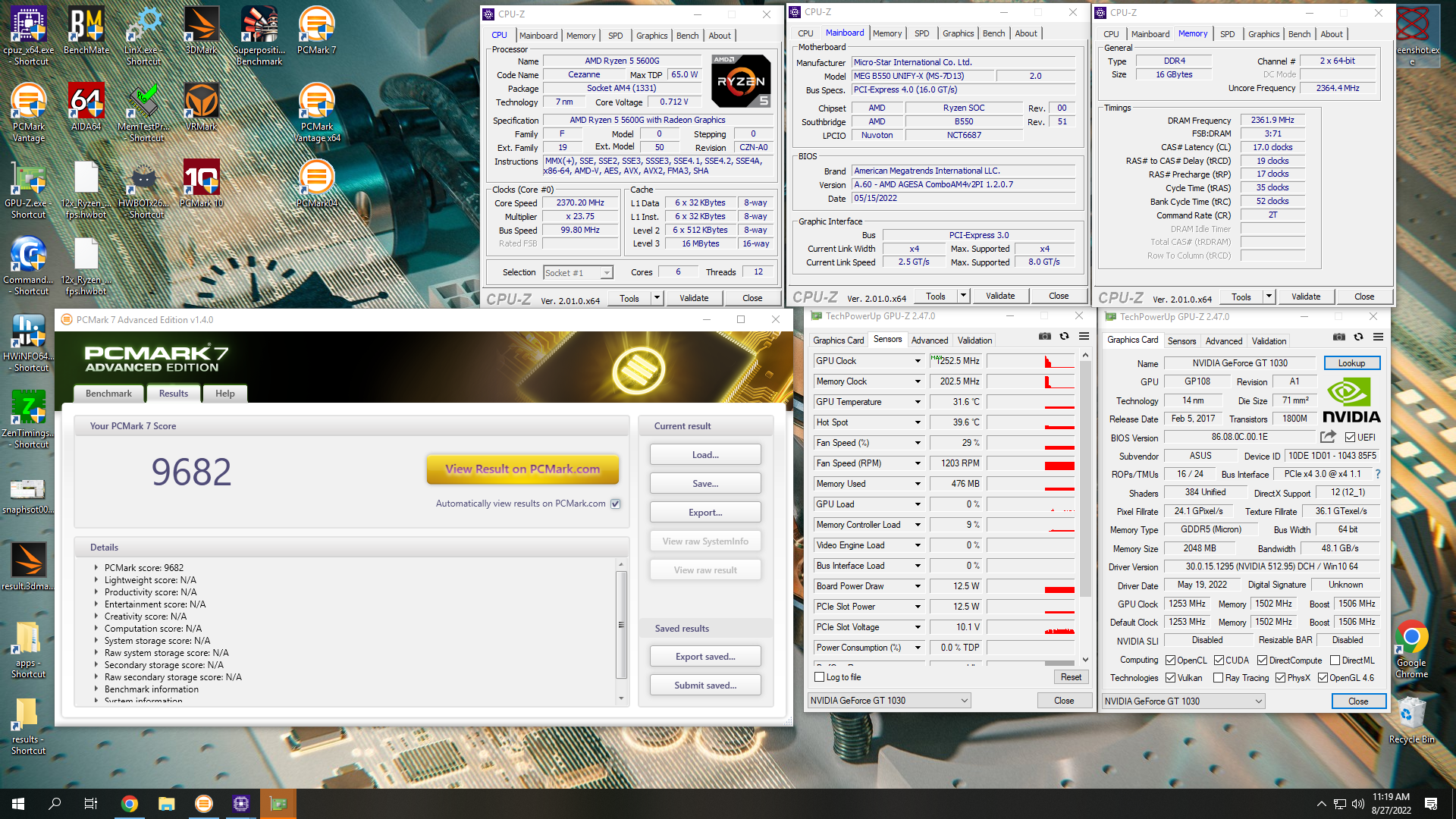
Task: Click the GPU-Z Sensors screenshot camera icon
Action: pyautogui.click(x=1044, y=337)
